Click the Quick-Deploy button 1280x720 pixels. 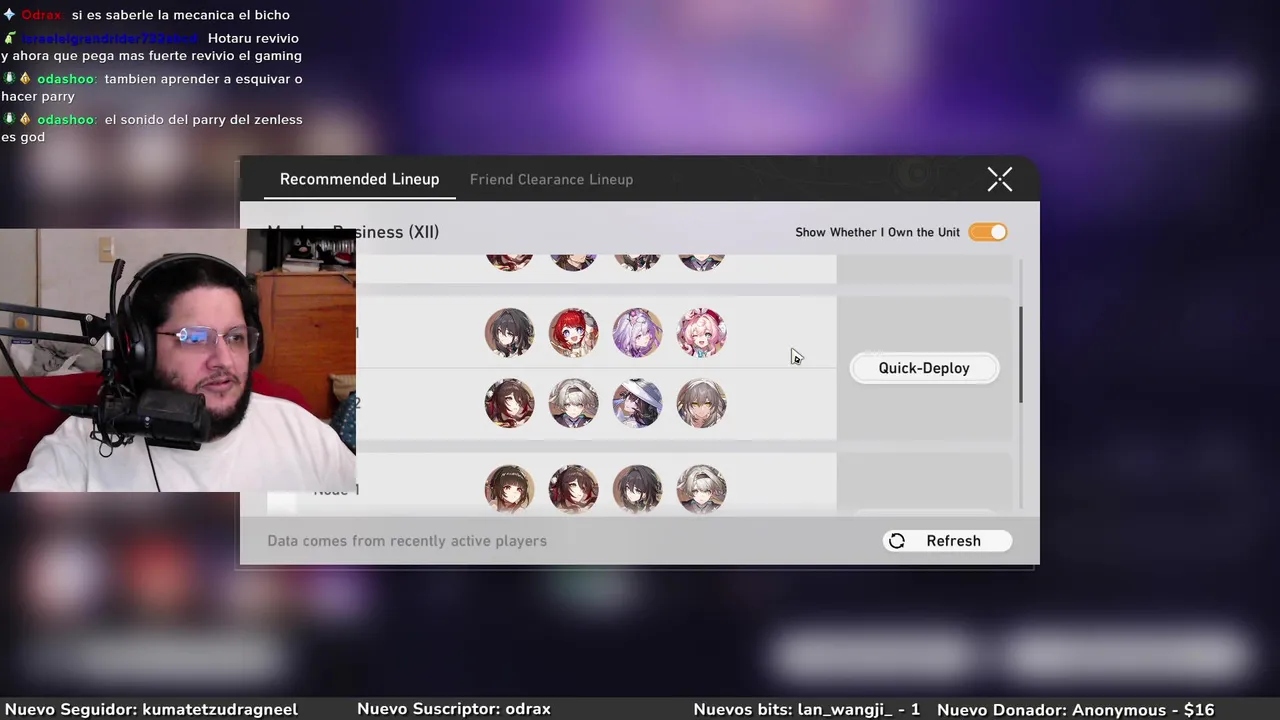tap(924, 368)
